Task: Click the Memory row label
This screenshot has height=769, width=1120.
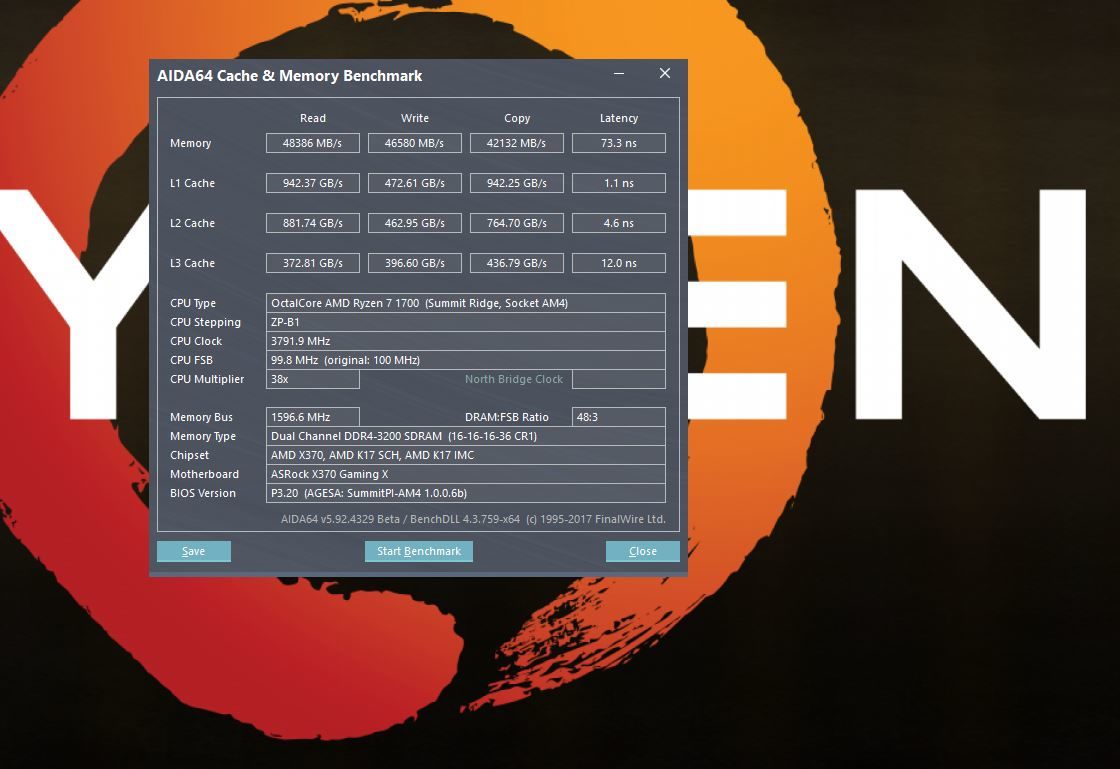Action: [x=191, y=143]
